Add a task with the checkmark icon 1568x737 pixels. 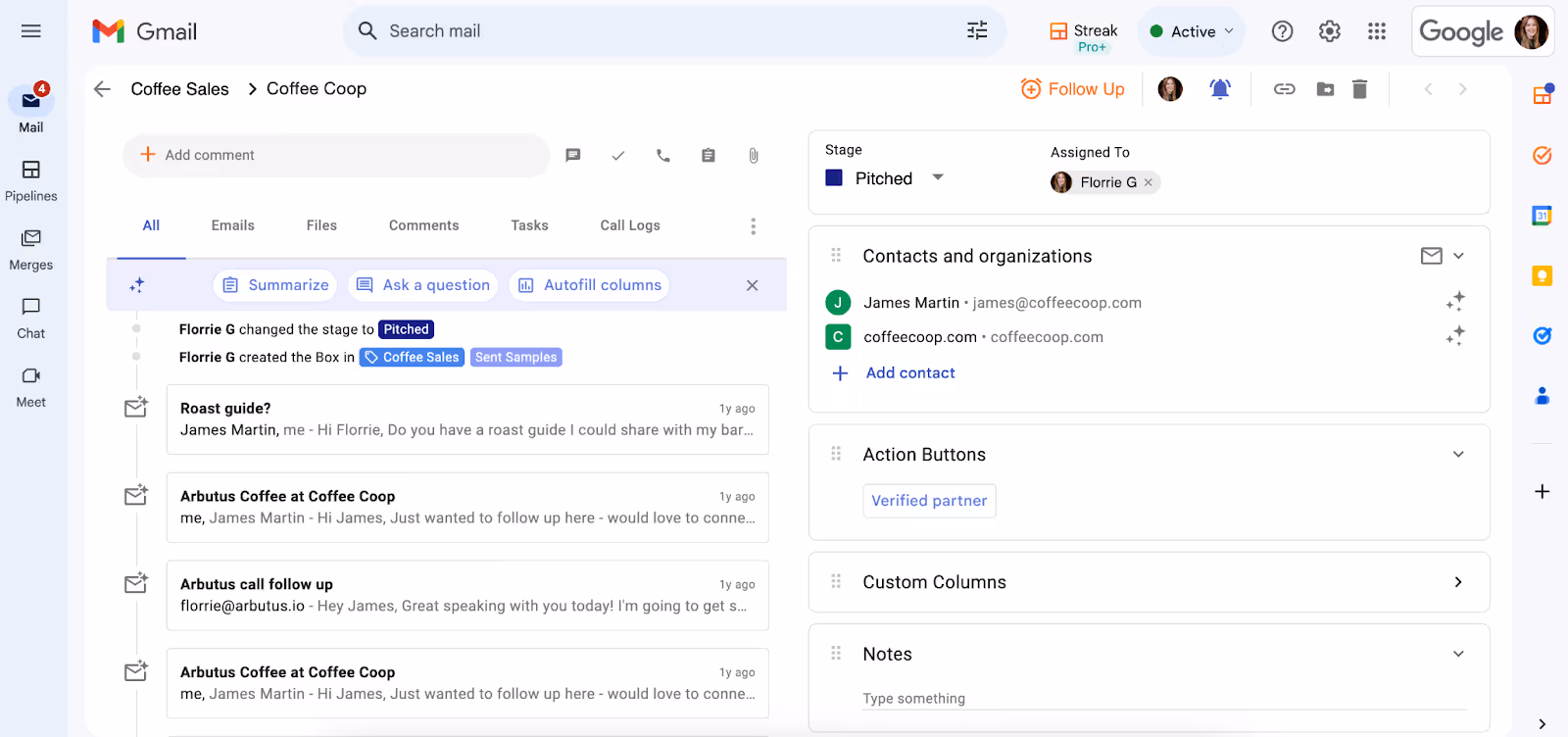click(618, 155)
